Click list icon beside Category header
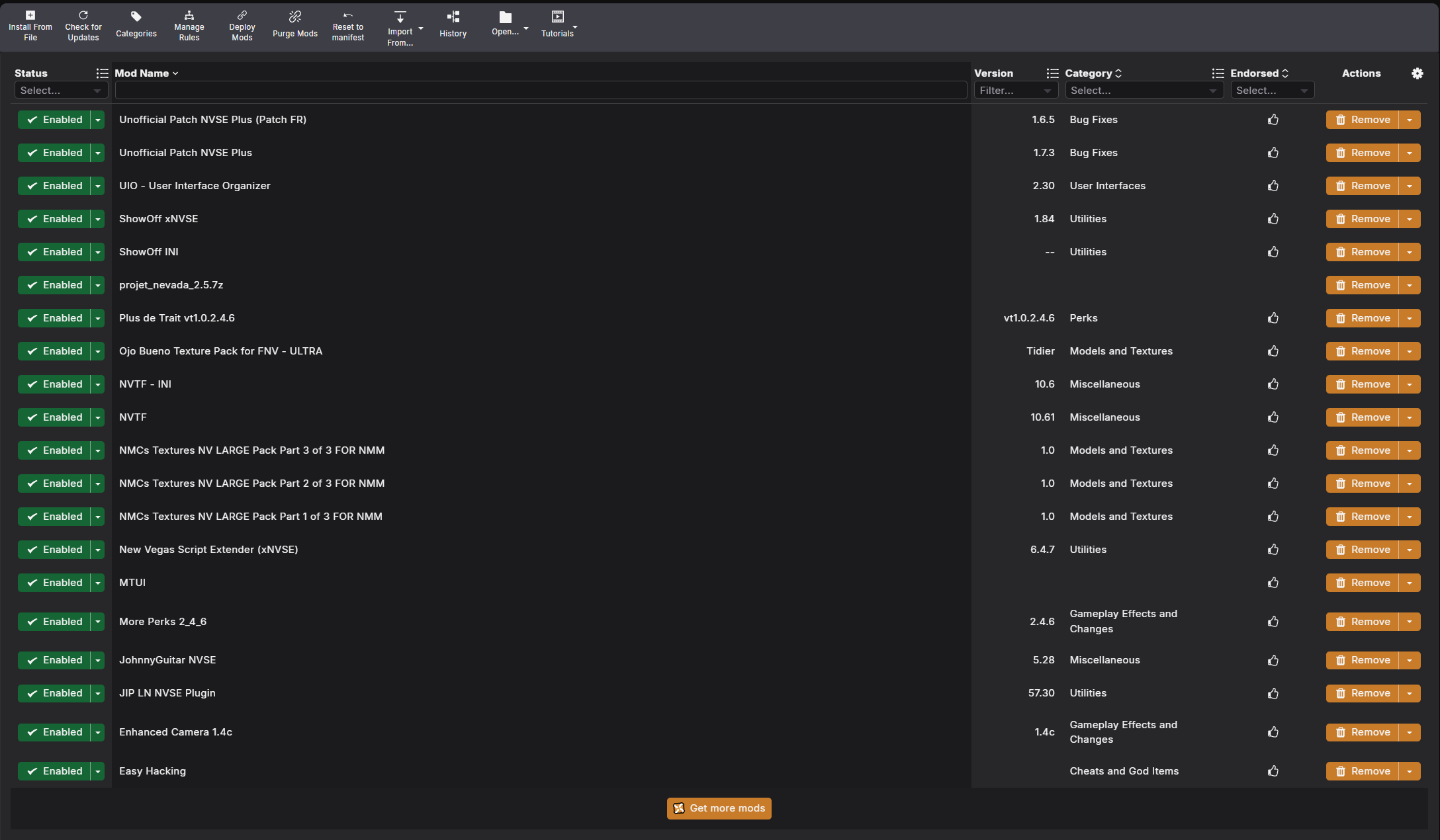 (1218, 73)
